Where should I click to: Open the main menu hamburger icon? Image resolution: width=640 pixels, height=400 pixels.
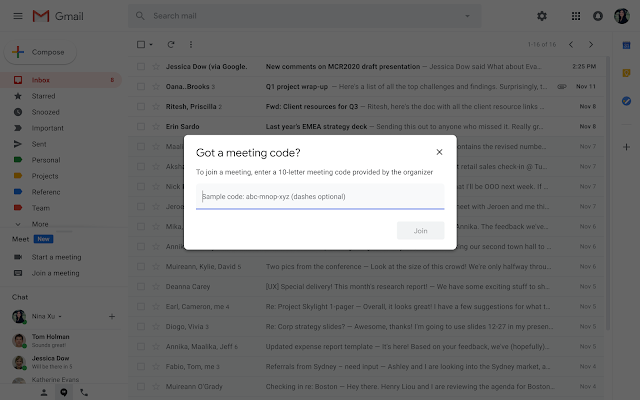point(16,16)
